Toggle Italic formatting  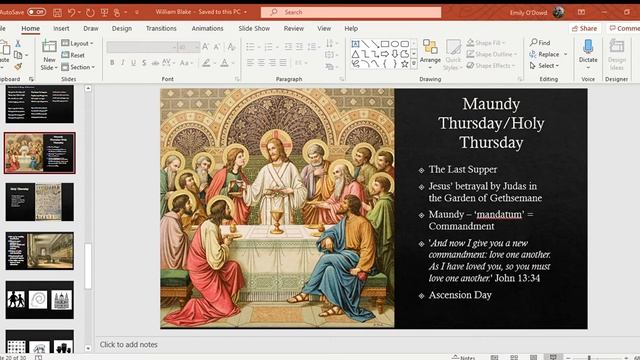pyautogui.click(x=122, y=63)
